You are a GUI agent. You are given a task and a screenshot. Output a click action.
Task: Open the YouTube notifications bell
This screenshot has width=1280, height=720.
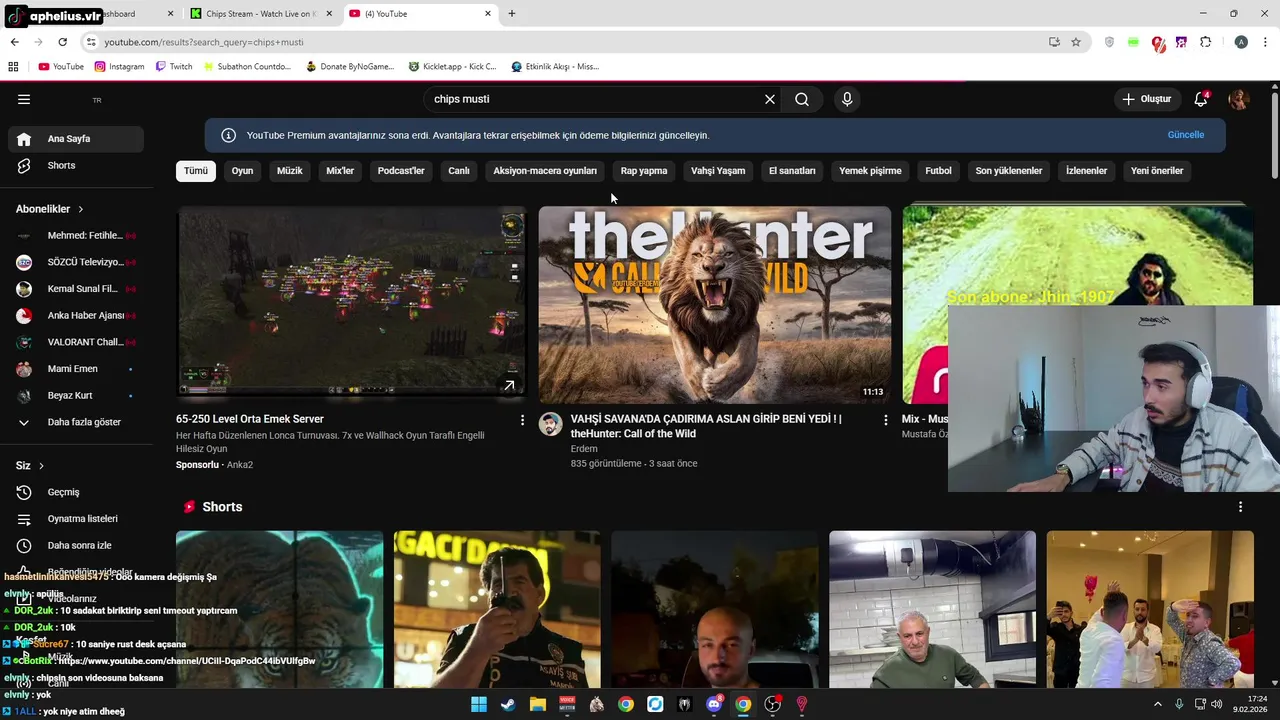[1201, 99]
